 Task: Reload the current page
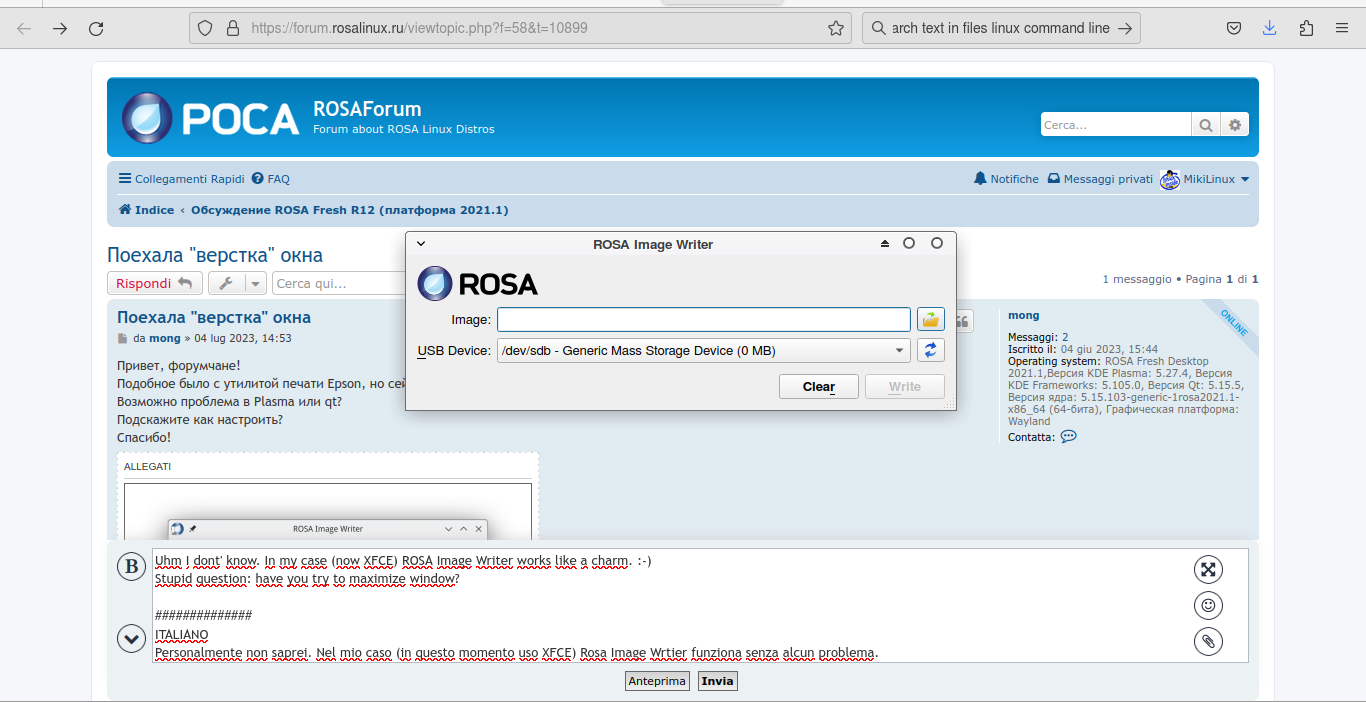coord(96,28)
